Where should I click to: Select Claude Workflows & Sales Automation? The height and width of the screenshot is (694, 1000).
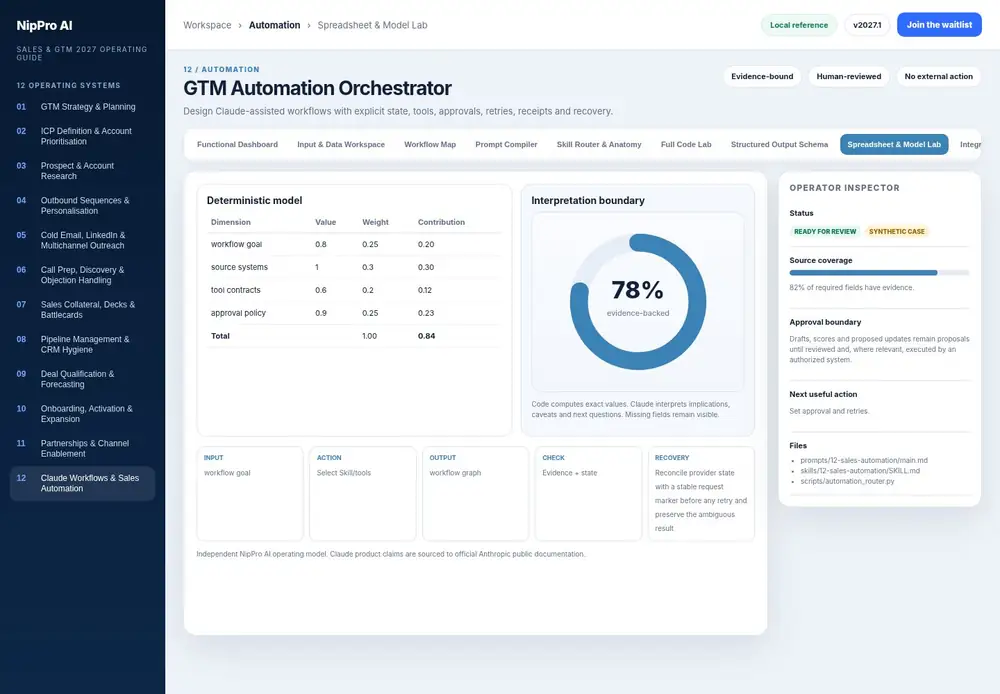(82, 483)
